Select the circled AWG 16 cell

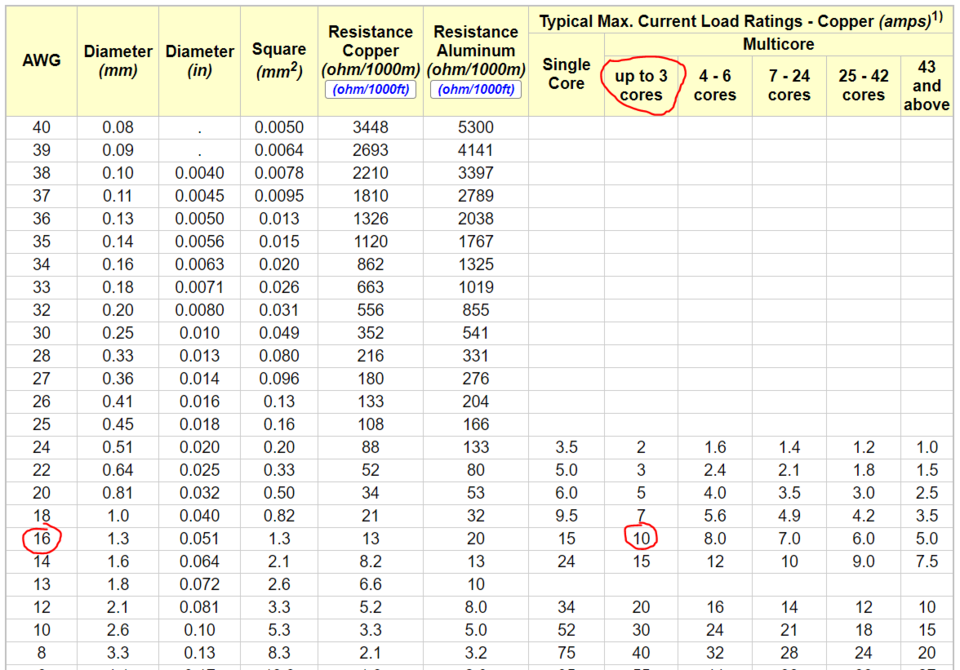[42, 539]
